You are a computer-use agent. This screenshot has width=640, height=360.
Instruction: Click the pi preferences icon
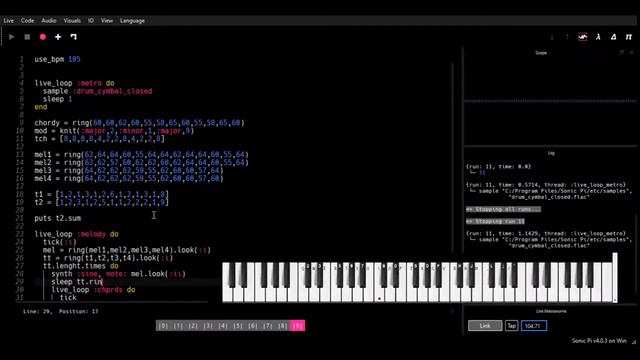point(629,37)
